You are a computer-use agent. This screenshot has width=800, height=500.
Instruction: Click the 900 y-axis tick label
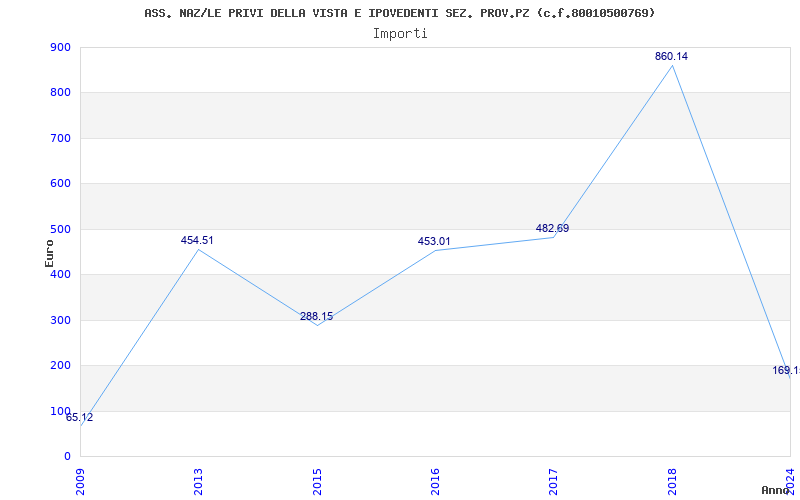pos(60,47)
